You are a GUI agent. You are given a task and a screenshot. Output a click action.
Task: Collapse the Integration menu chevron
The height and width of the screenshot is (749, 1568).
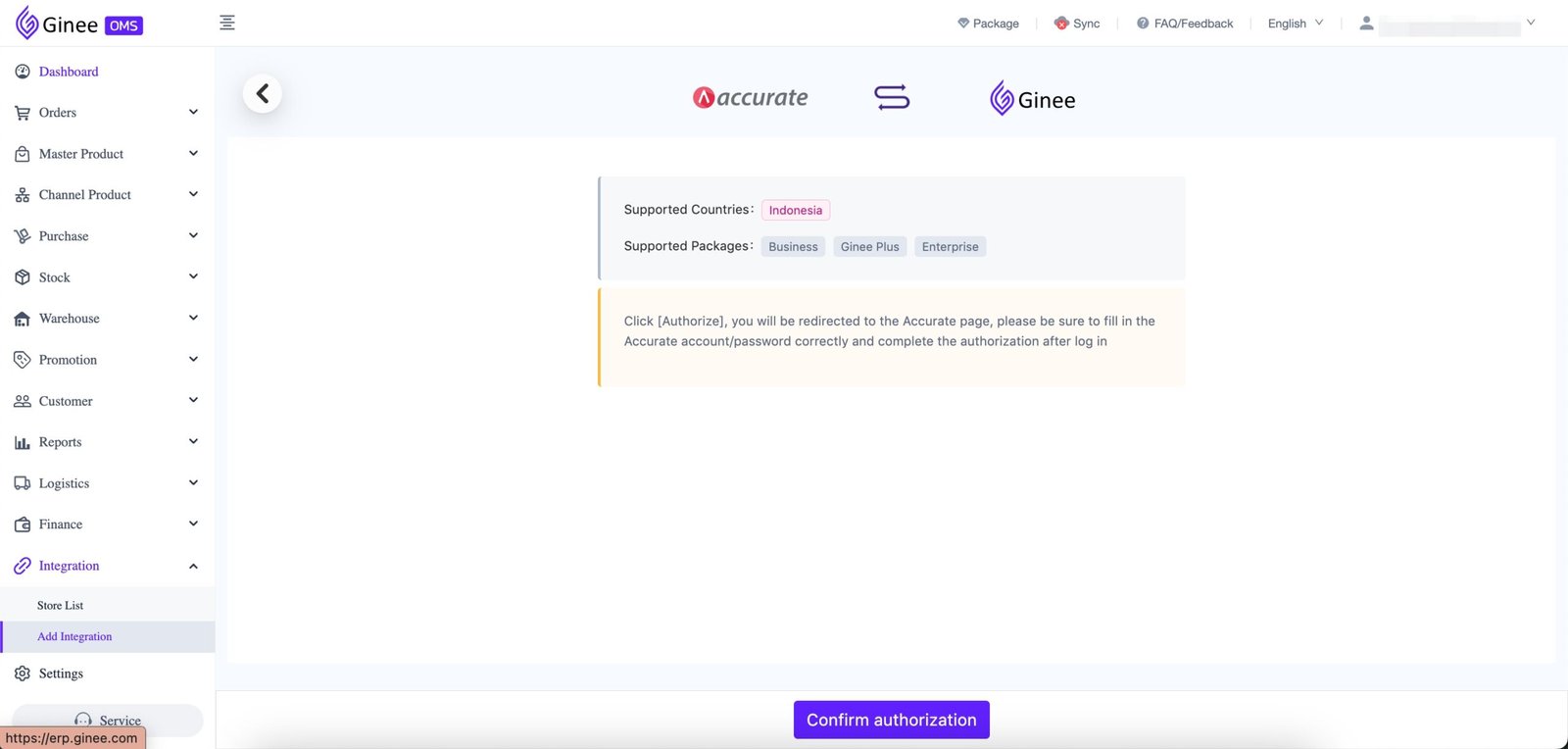click(193, 566)
